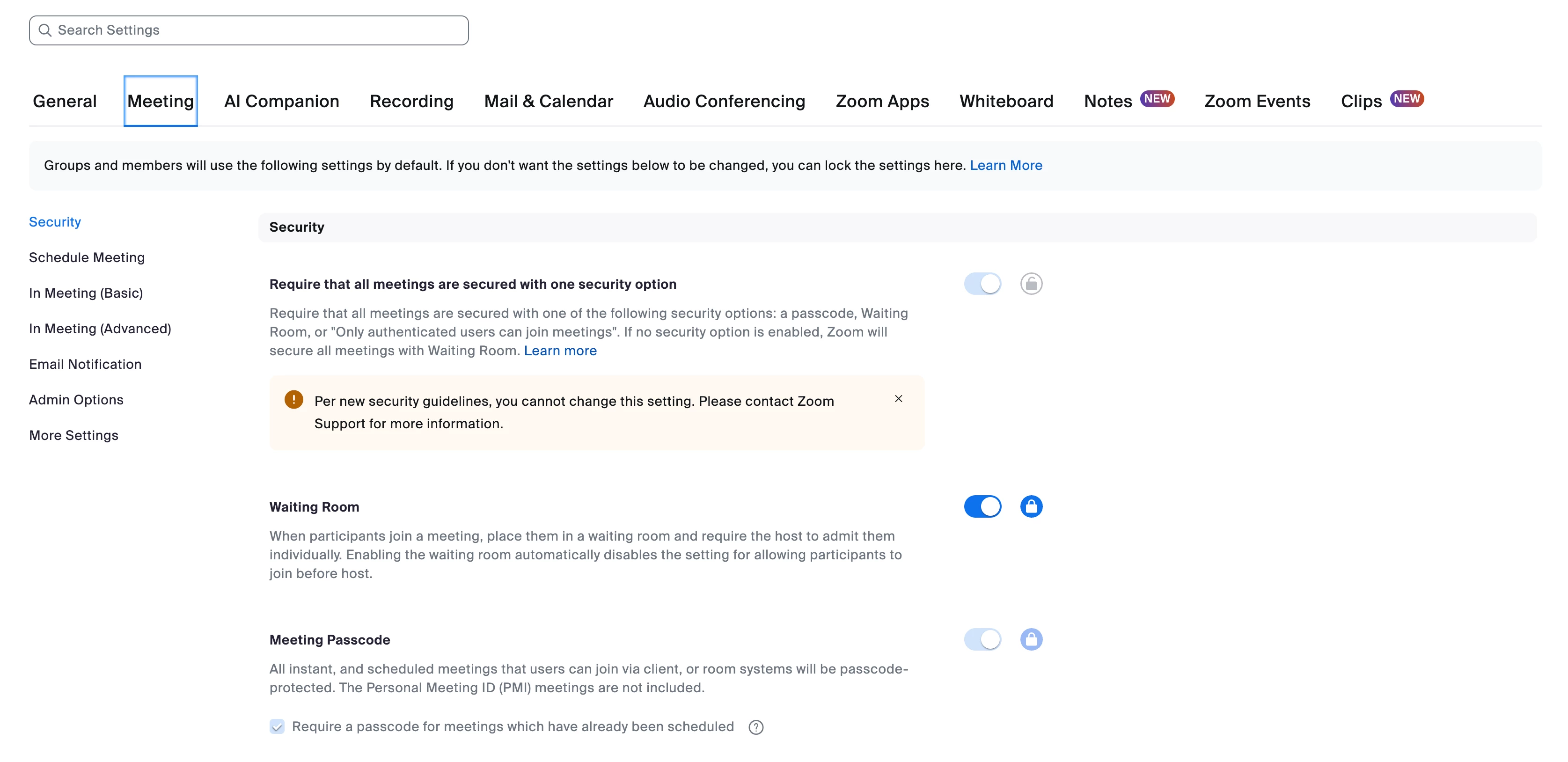
Task: Toggle the Waiting Room switch
Action: pos(982,506)
